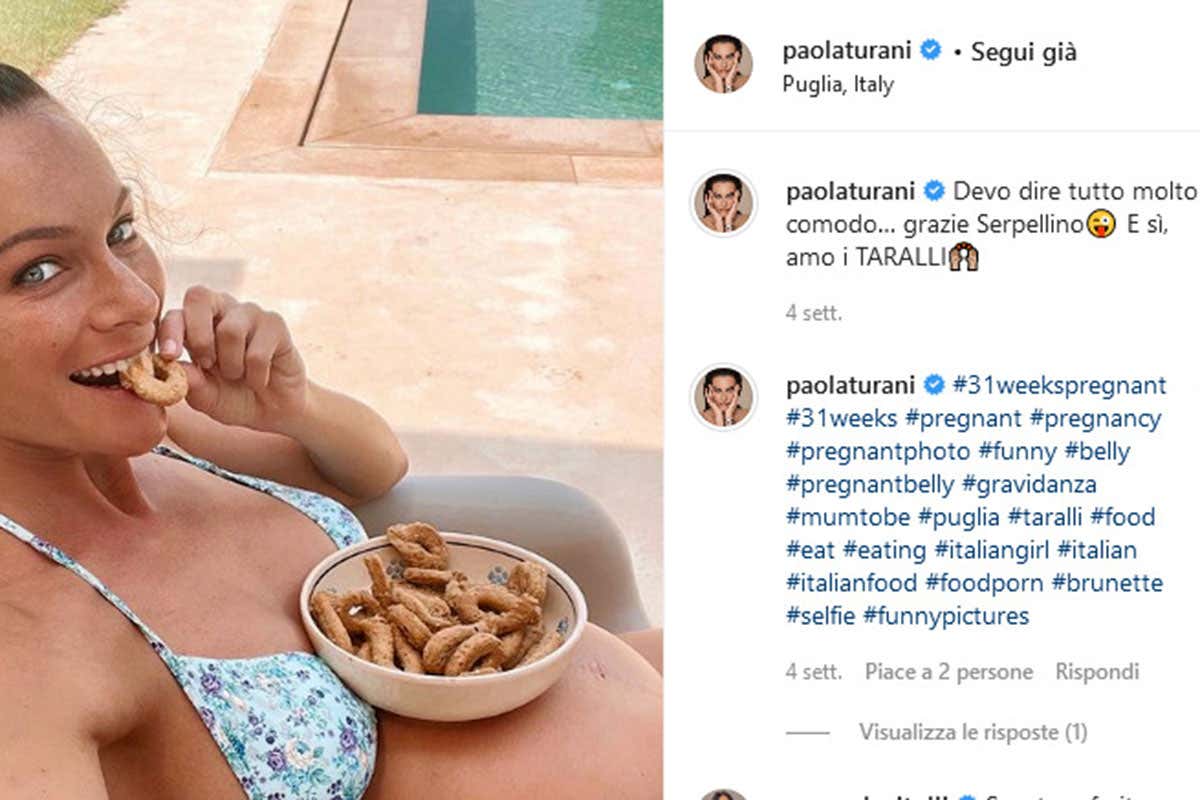Screen dimensions: 1200x800
Task: Click the paolaturani username in the header
Action: [x=850, y=52]
